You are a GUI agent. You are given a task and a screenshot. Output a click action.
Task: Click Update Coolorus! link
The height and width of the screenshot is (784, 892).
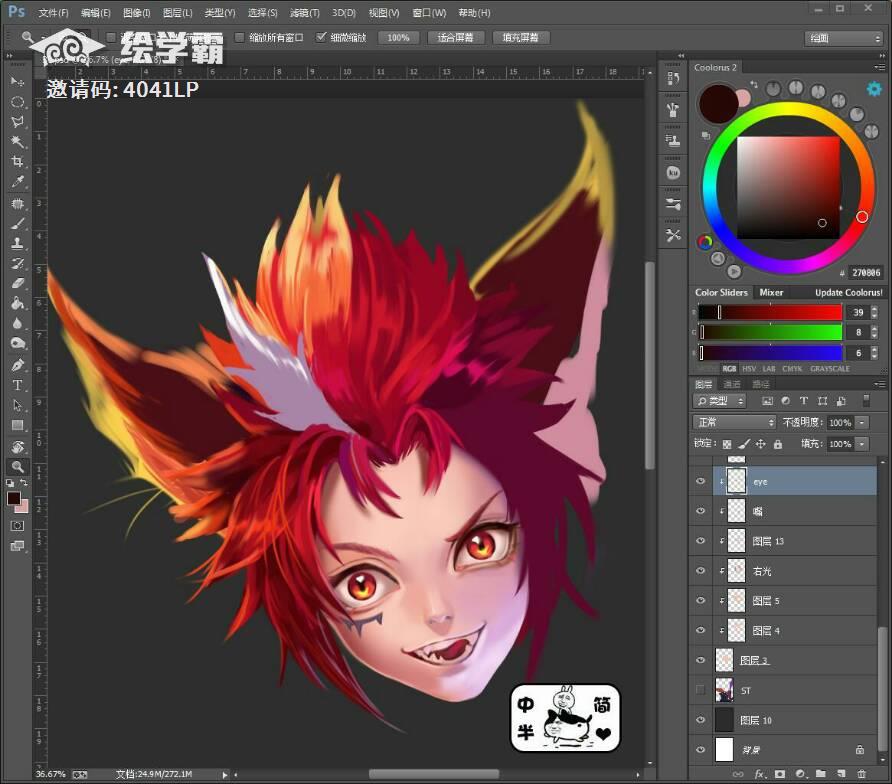pyautogui.click(x=848, y=292)
